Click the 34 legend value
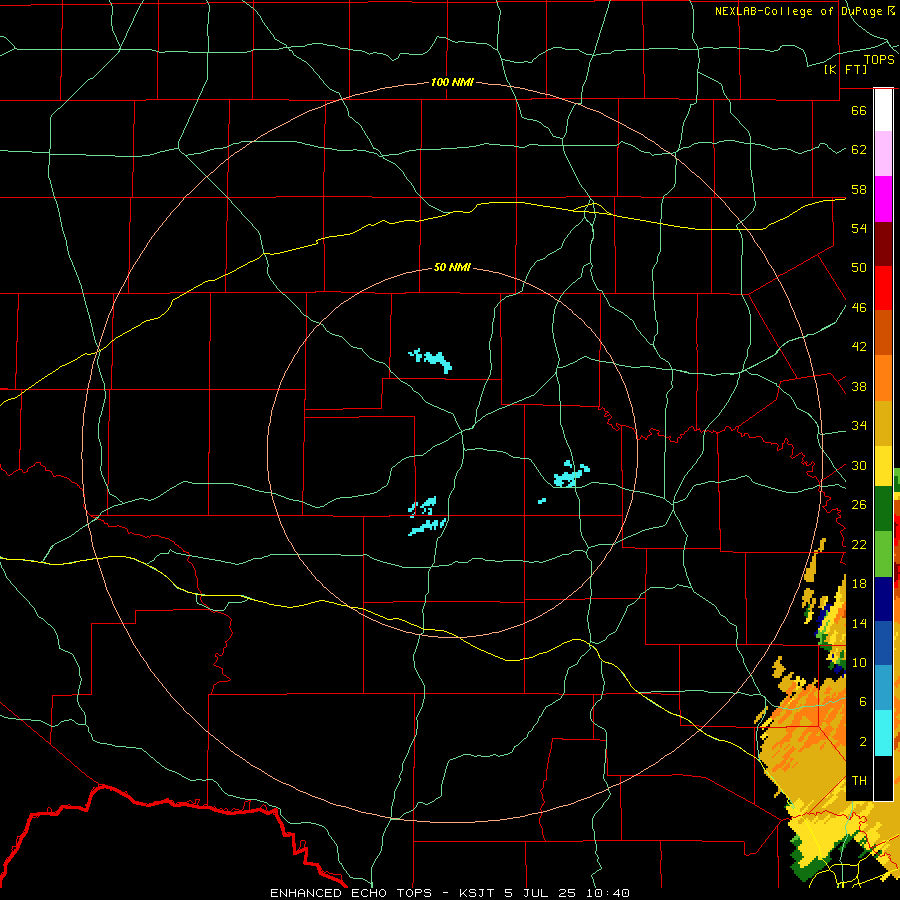 [x=859, y=425]
